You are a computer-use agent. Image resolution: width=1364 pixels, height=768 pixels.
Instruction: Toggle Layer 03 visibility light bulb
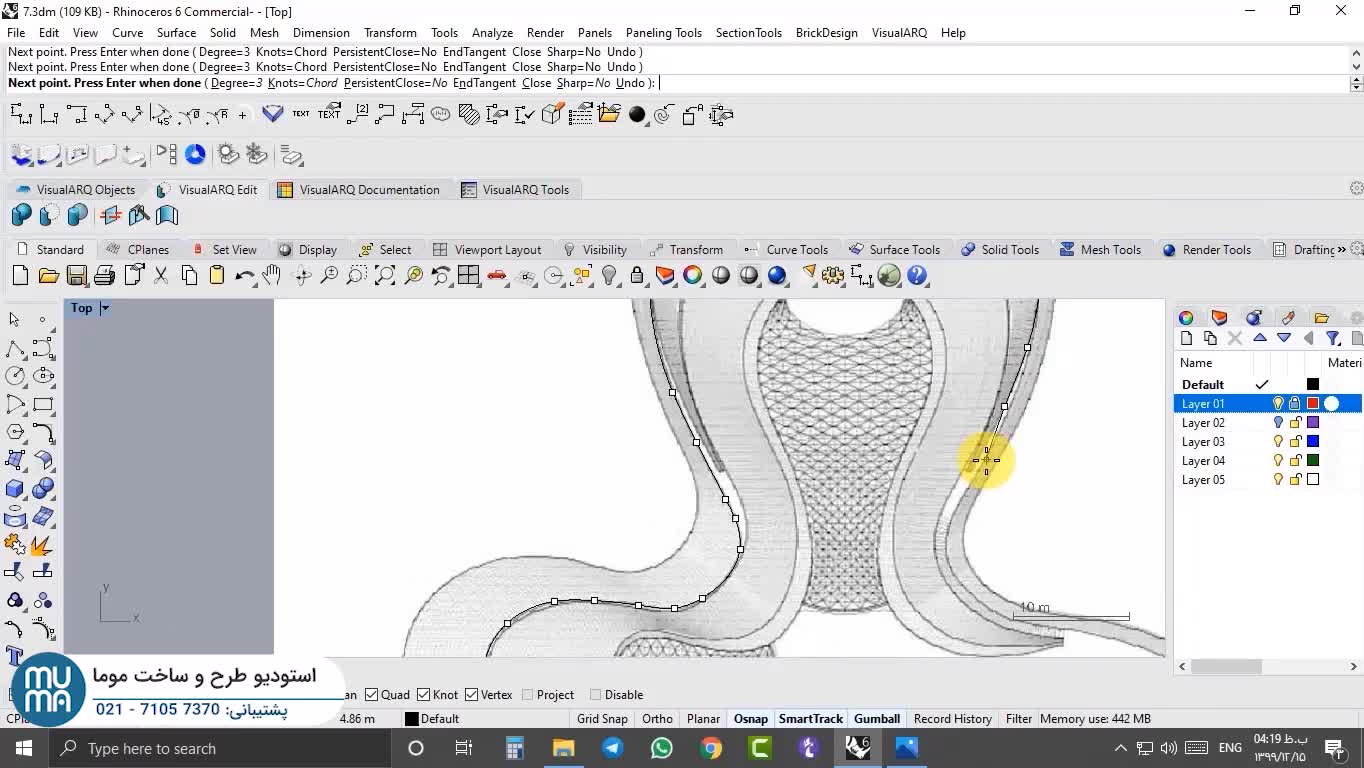(1277, 442)
